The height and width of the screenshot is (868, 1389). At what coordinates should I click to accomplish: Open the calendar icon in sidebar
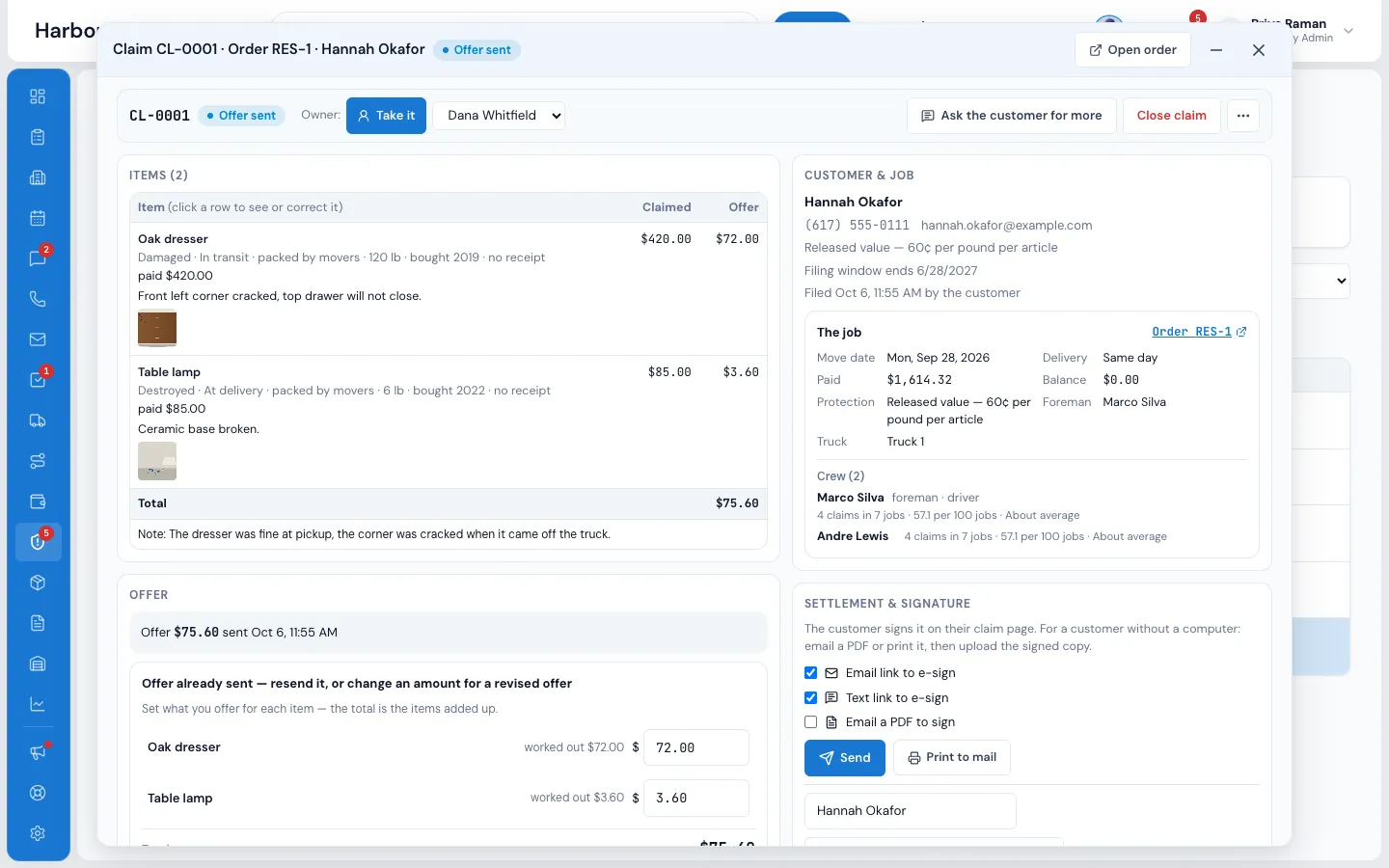click(38, 218)
